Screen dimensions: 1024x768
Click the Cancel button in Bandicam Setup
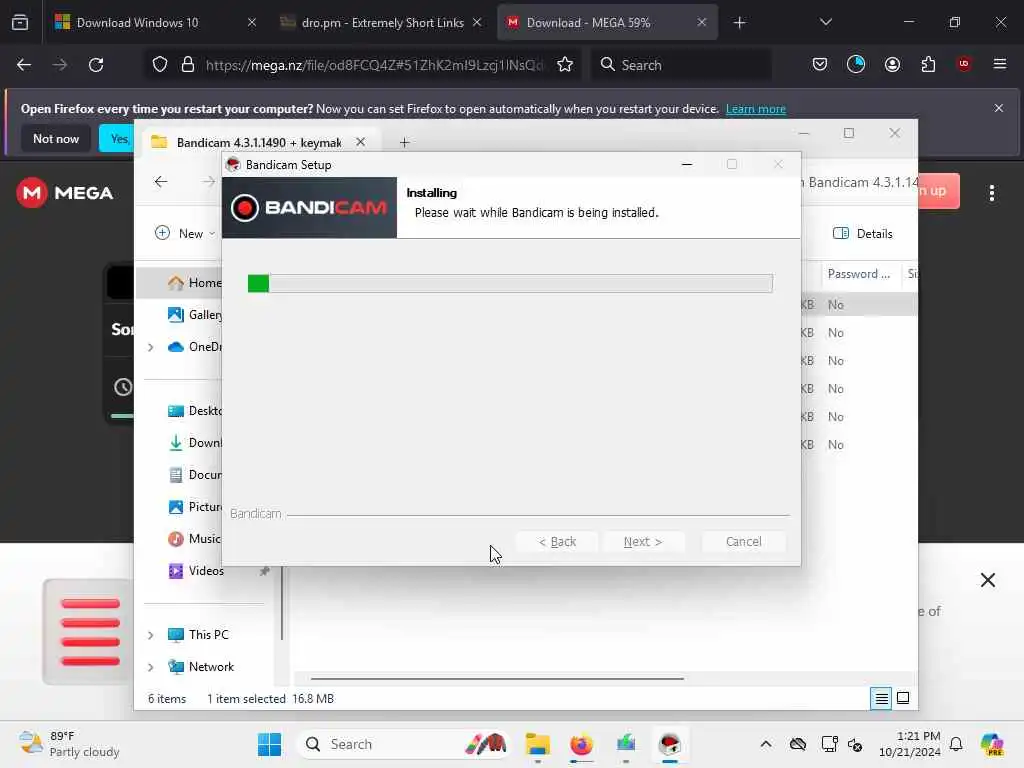[x=743, y=541]
